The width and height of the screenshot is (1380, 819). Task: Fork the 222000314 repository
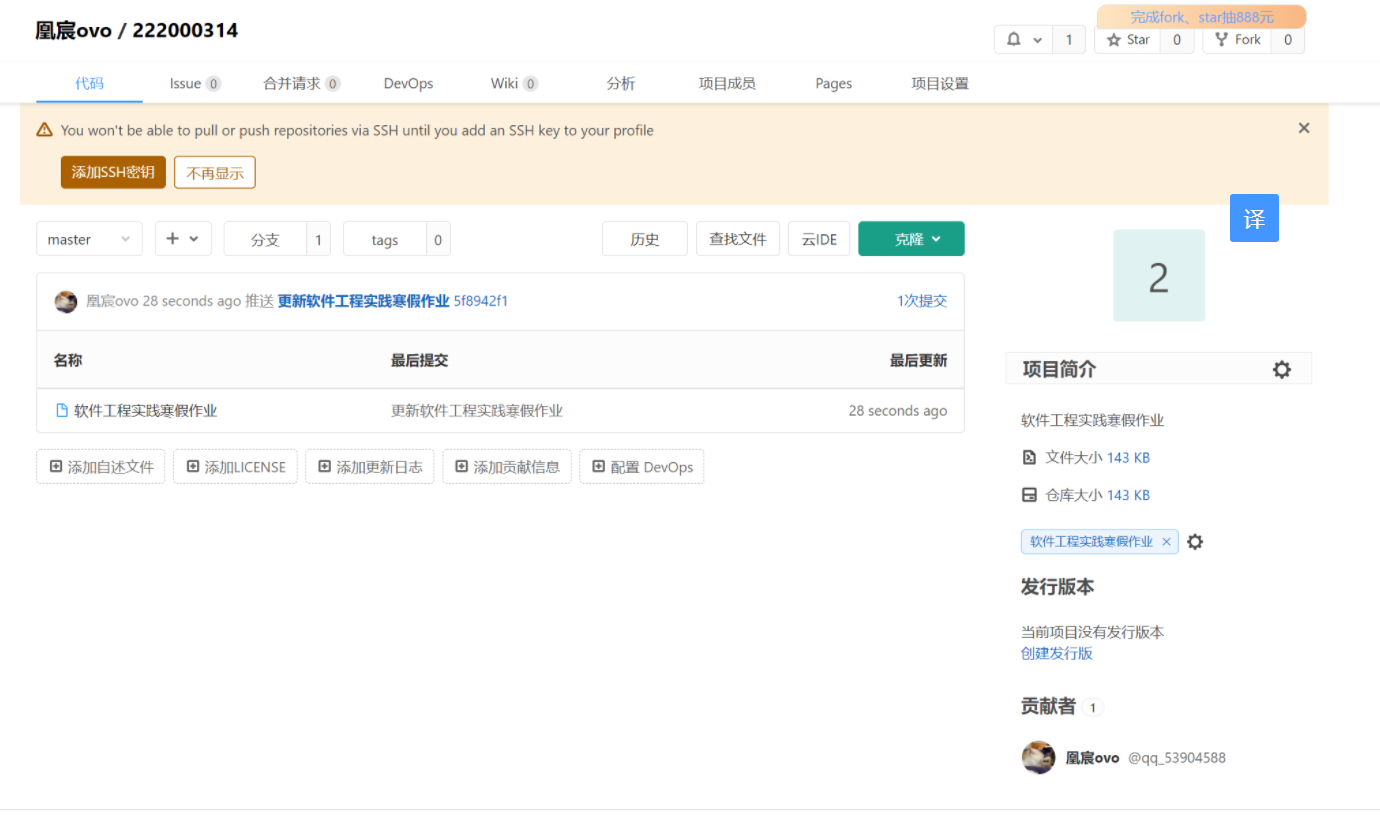[1237, 40]
